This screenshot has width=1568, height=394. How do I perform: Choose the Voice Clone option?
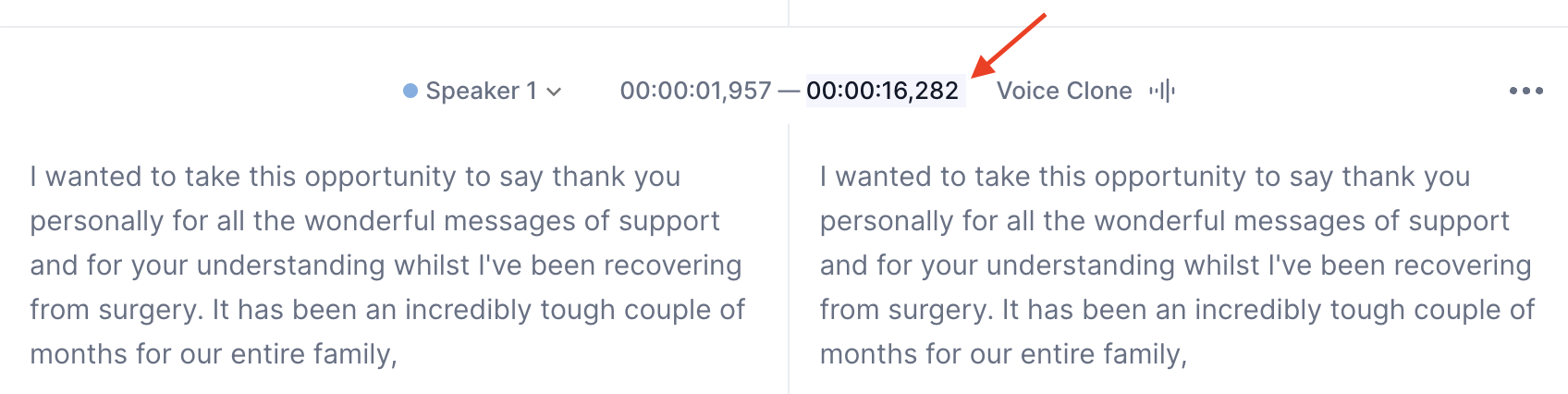click(1064, 91)
